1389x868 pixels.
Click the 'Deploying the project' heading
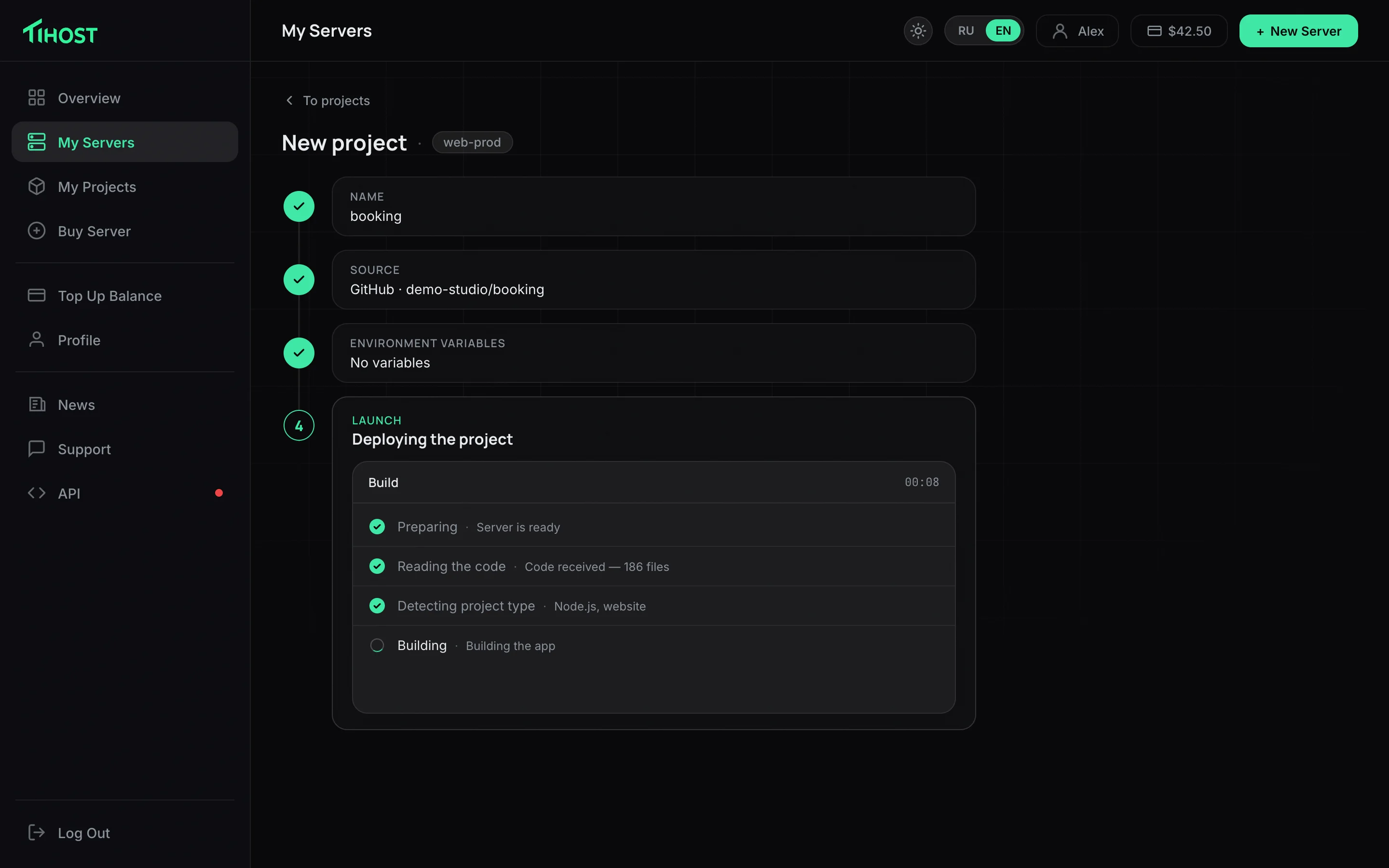click(x=432, y=439)
